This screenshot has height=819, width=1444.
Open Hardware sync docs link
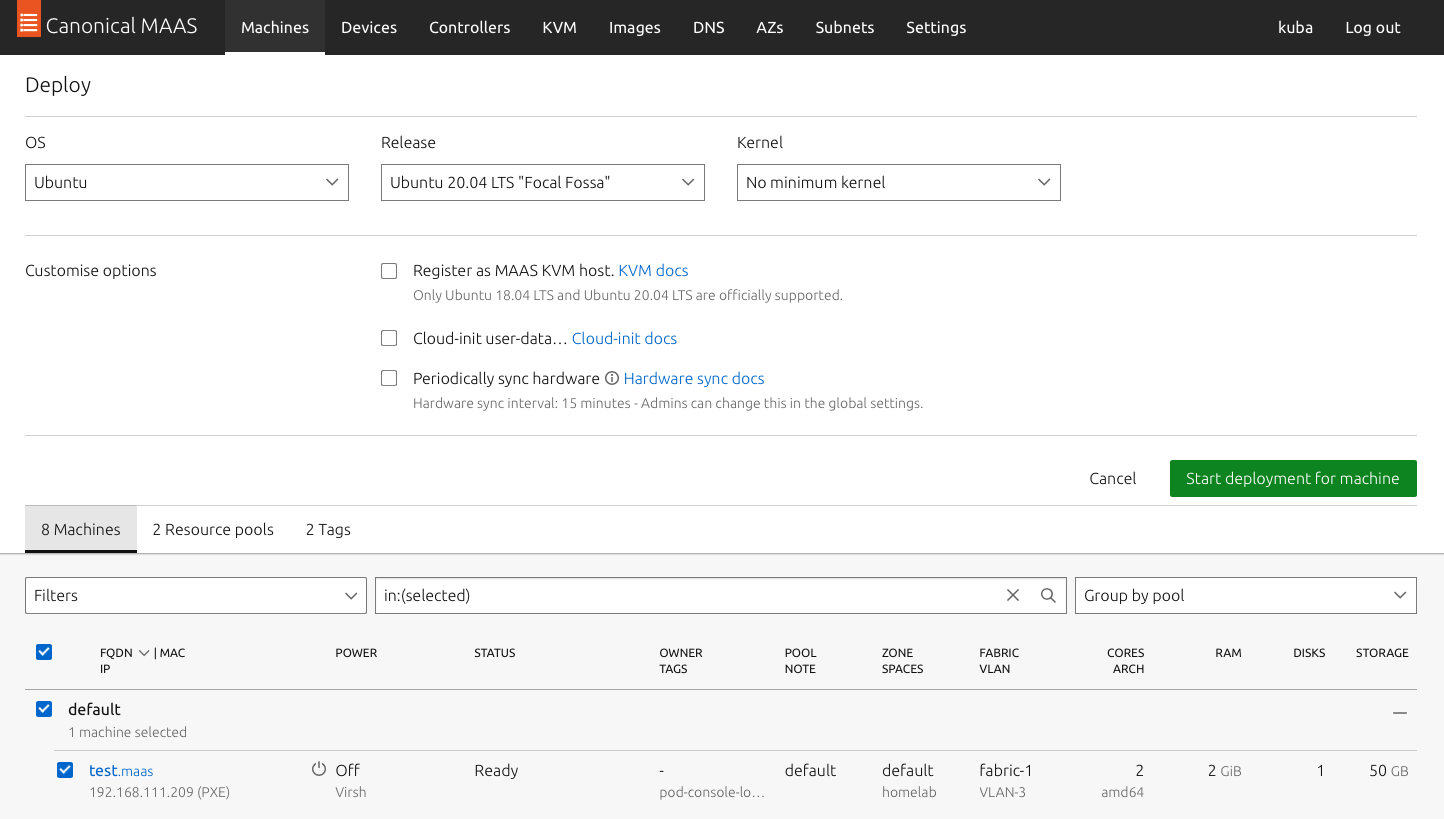[x=694, y=378]
